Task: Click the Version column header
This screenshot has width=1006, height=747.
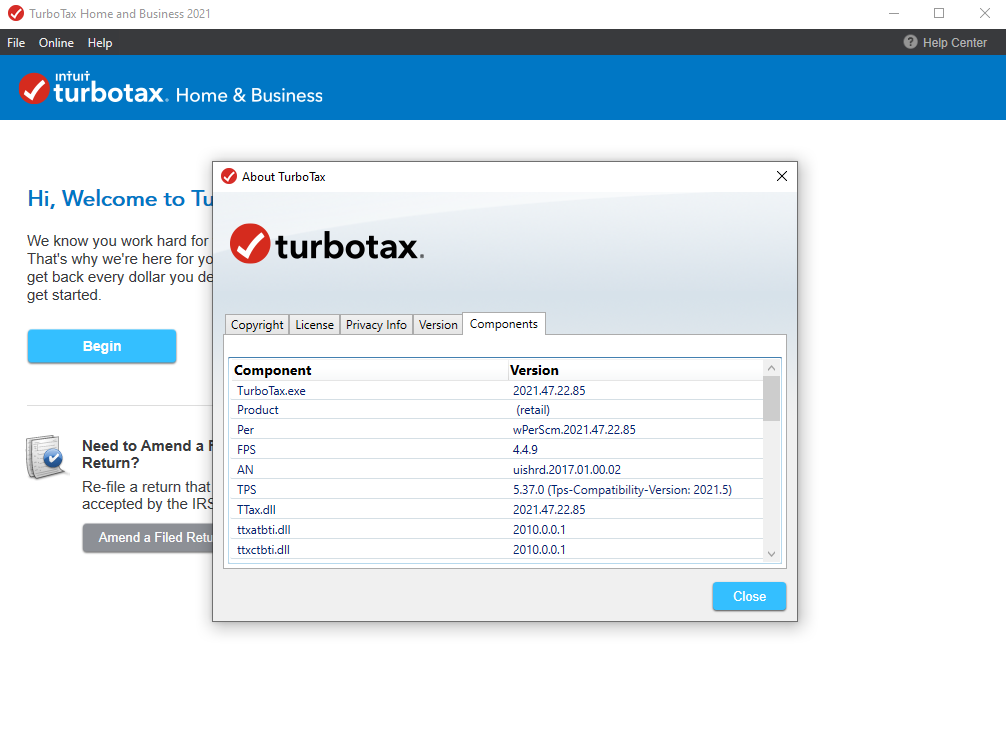Action: (x=635, y=370)
